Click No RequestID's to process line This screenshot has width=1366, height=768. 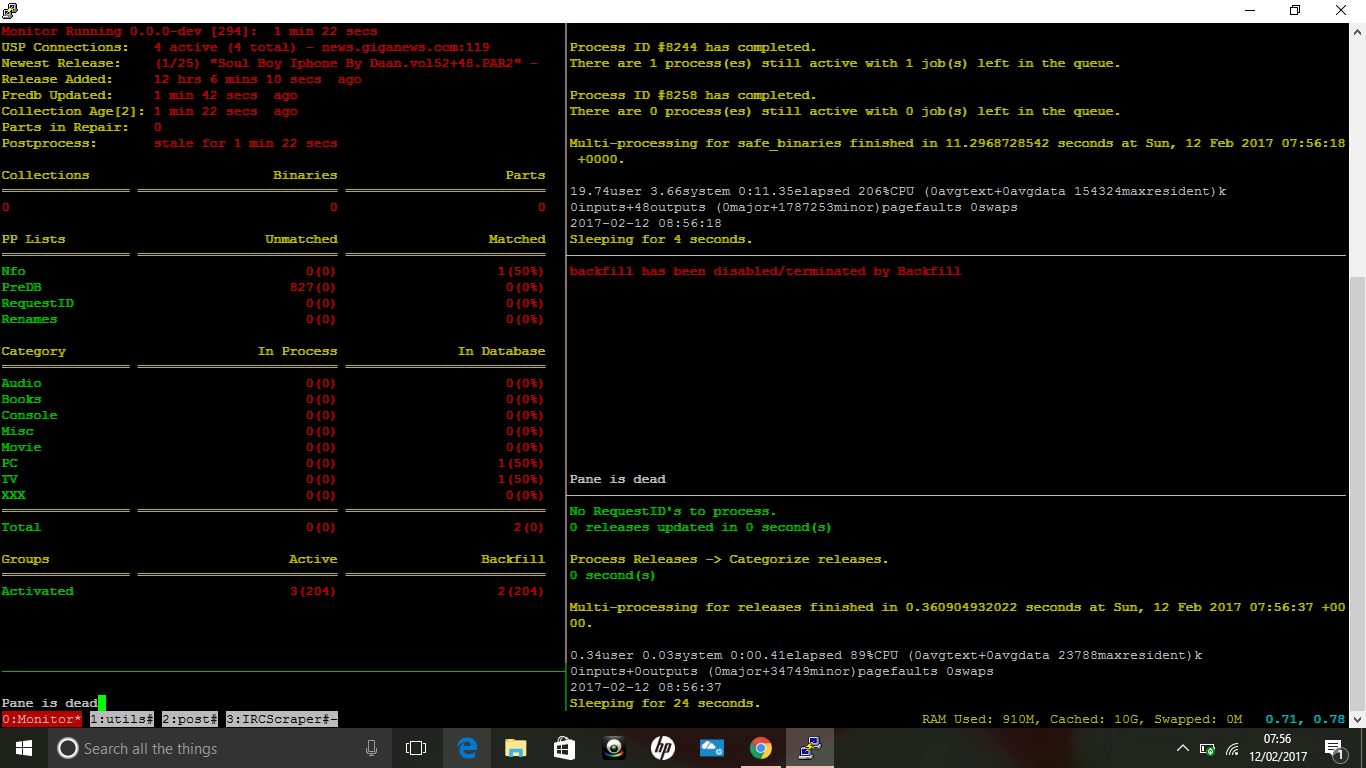673,511
